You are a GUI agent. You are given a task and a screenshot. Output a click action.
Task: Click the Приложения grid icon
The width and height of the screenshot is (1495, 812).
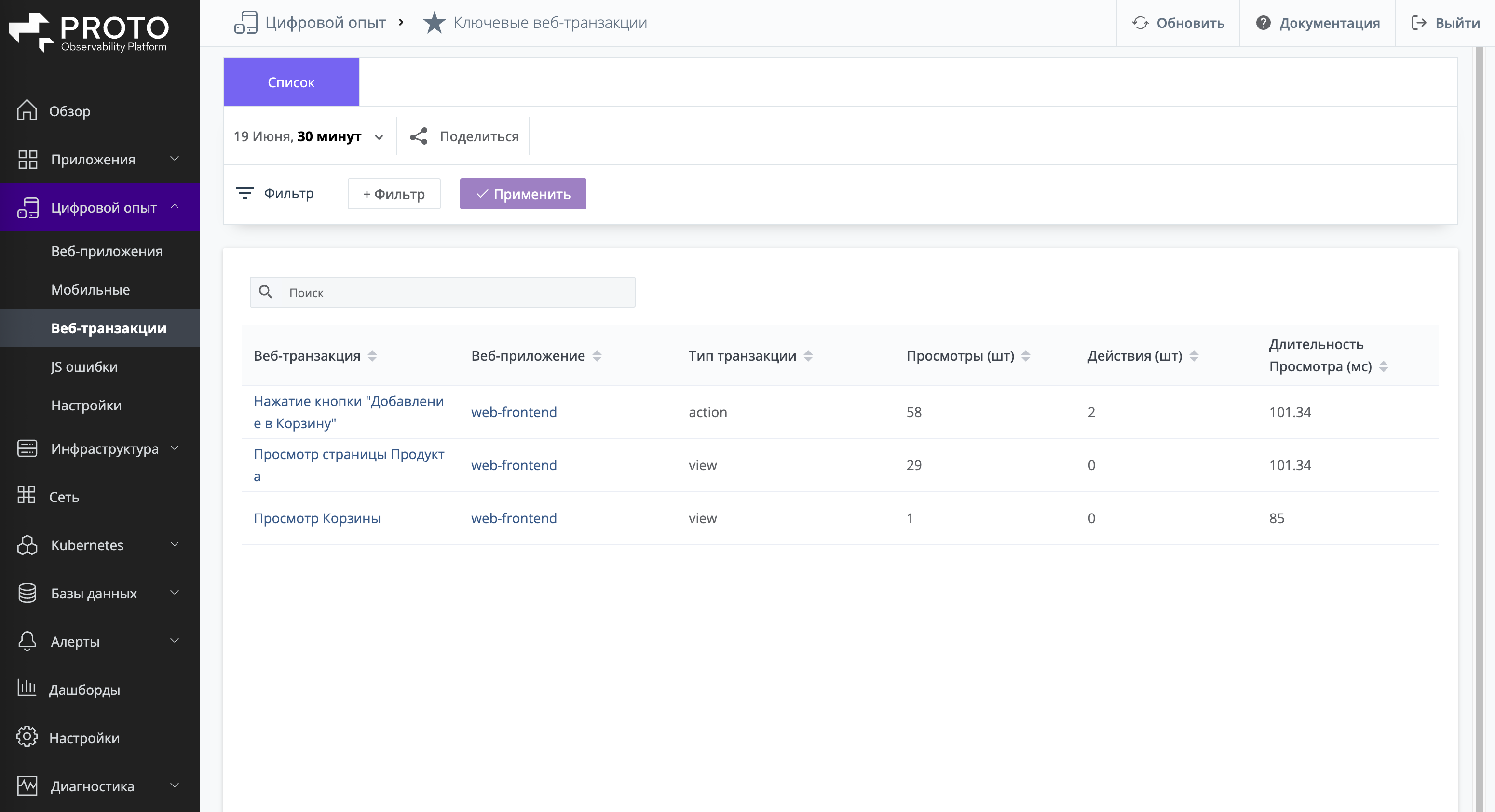(27, 159)
